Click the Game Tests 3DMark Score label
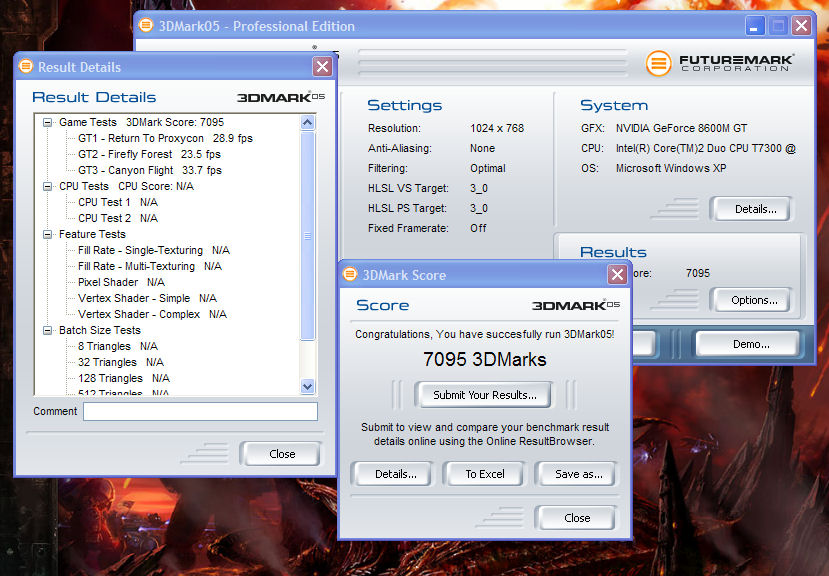The image size is (829, 576). tap(141, 122)
